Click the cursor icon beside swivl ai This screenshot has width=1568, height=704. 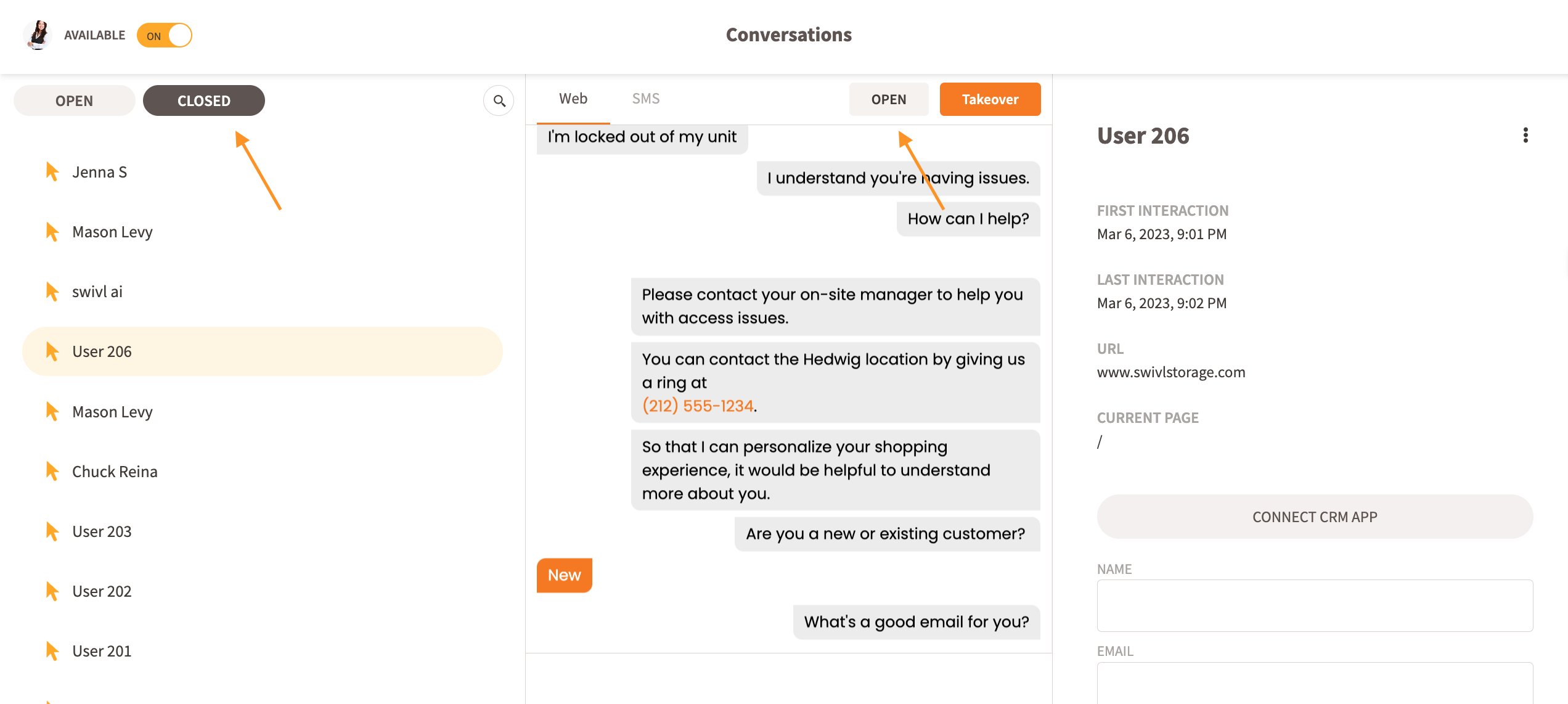coord(52,291)
